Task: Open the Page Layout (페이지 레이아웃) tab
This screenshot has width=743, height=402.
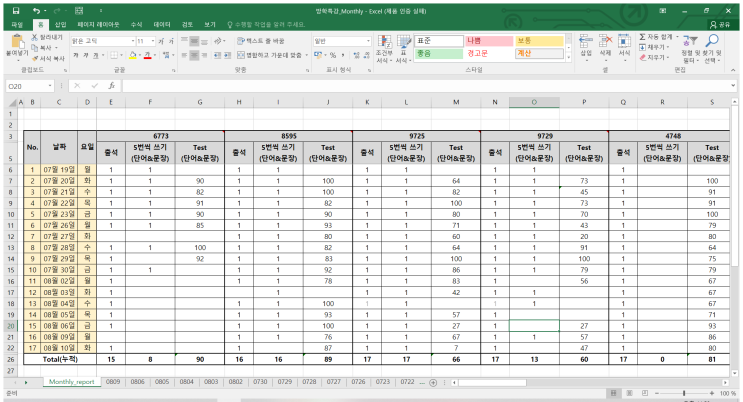Action: tap(99, 25)
